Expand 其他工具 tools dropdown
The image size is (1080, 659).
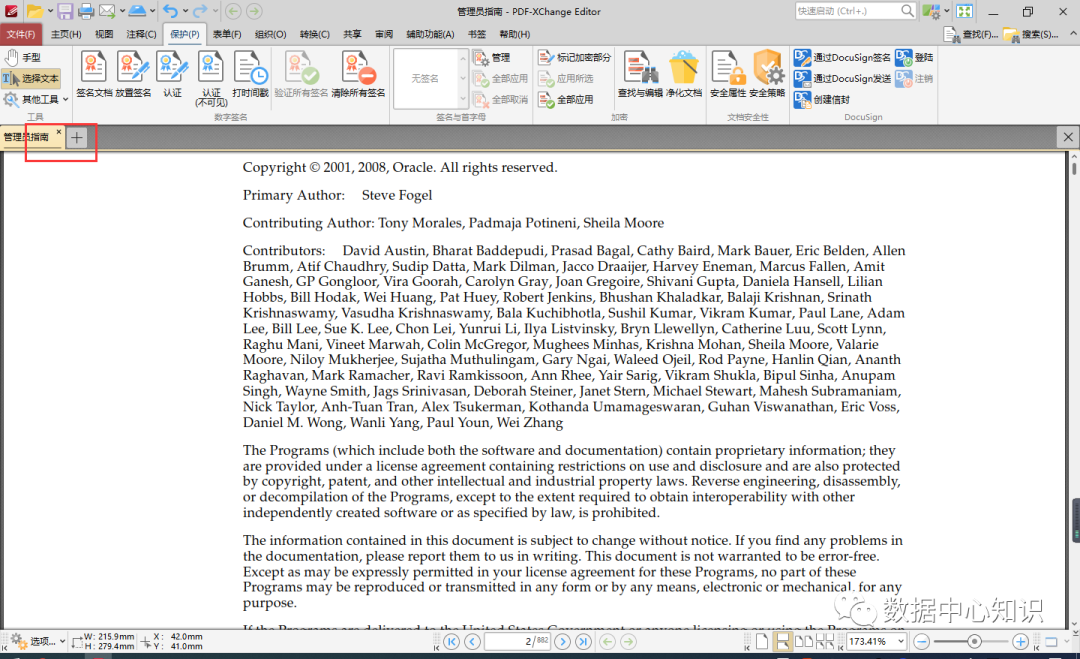point(36,100)
